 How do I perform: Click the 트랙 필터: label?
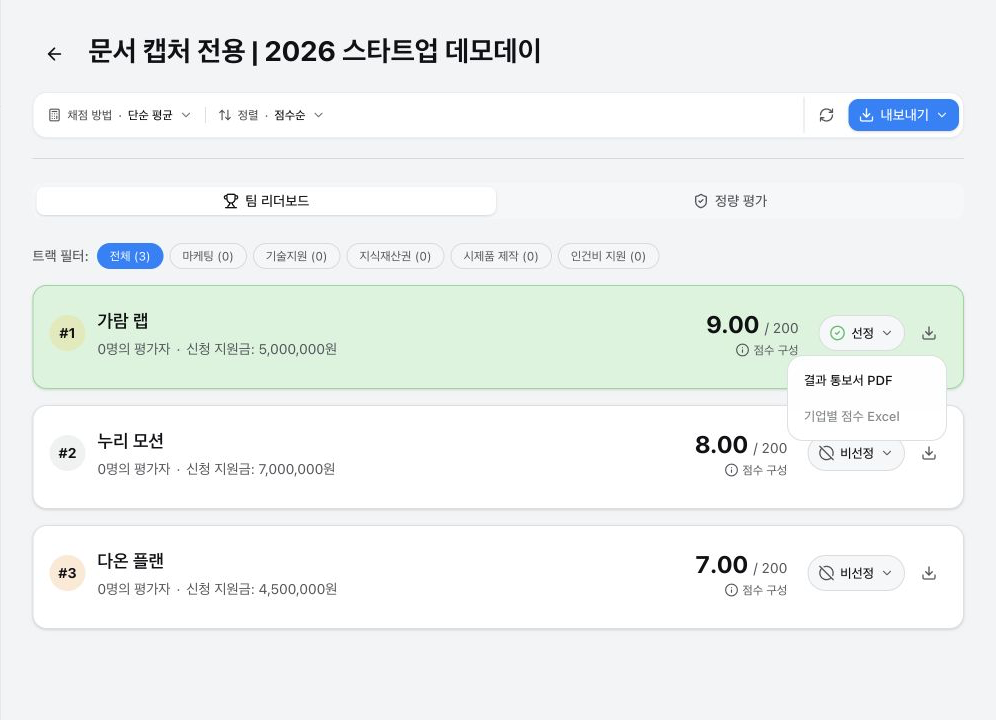[60, 256]
